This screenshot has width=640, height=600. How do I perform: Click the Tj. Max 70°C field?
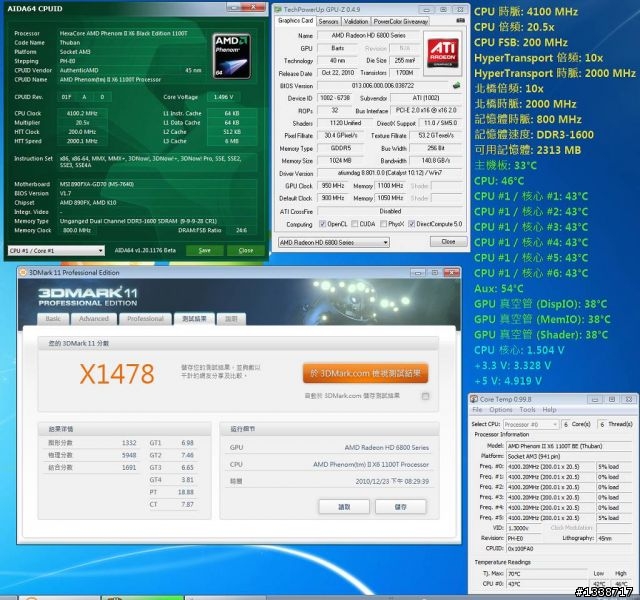point(547,573)
